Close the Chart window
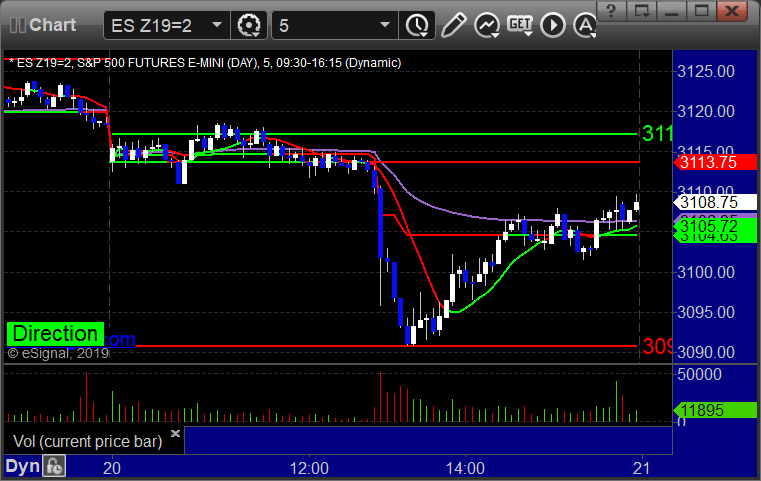The height and width of the screenshot is (481, 761). (732, 11)
